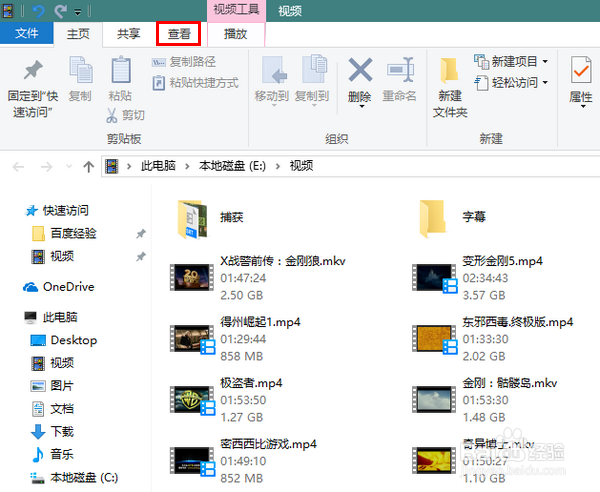
Task: Select 极盗者.mp4 video thumbnail
Action: click(192, 399)
